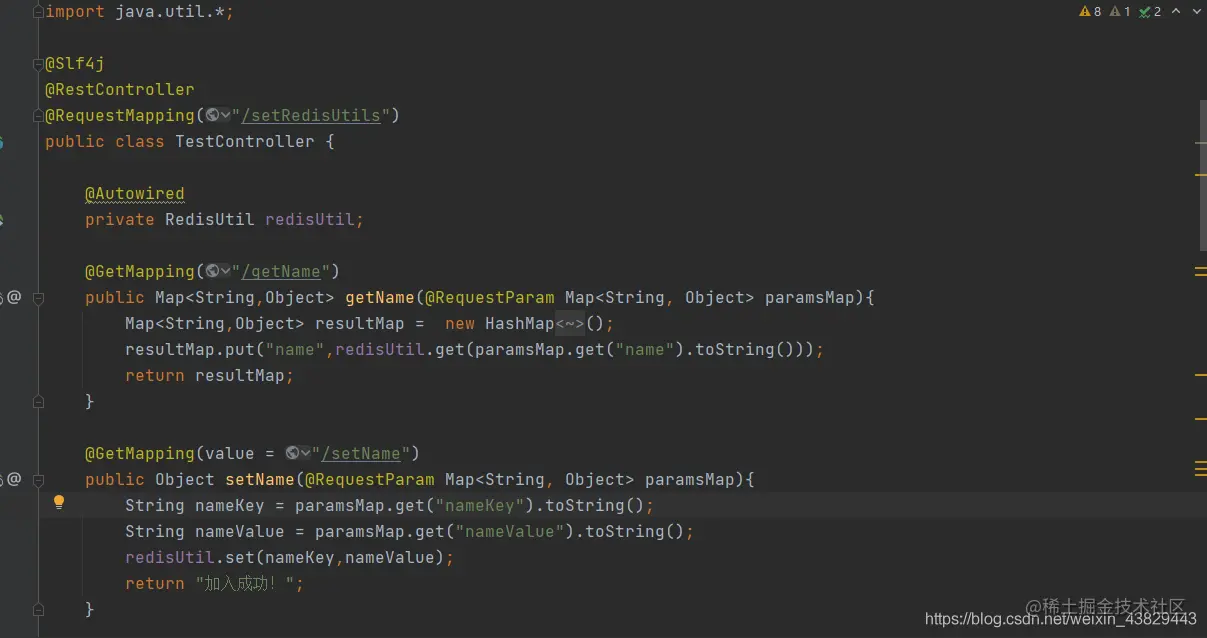Click the "import java.util.*;" statement
The image size is (1207, 638).
[140, 12]
